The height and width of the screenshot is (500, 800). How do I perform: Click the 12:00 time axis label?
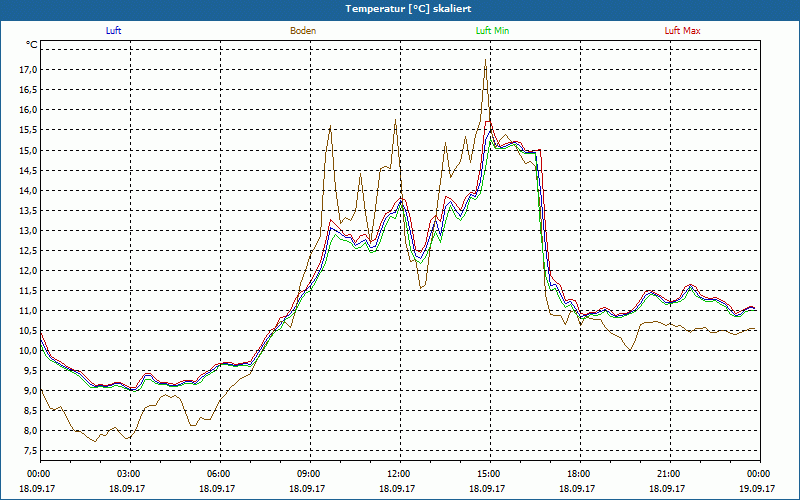click(401, 474)
